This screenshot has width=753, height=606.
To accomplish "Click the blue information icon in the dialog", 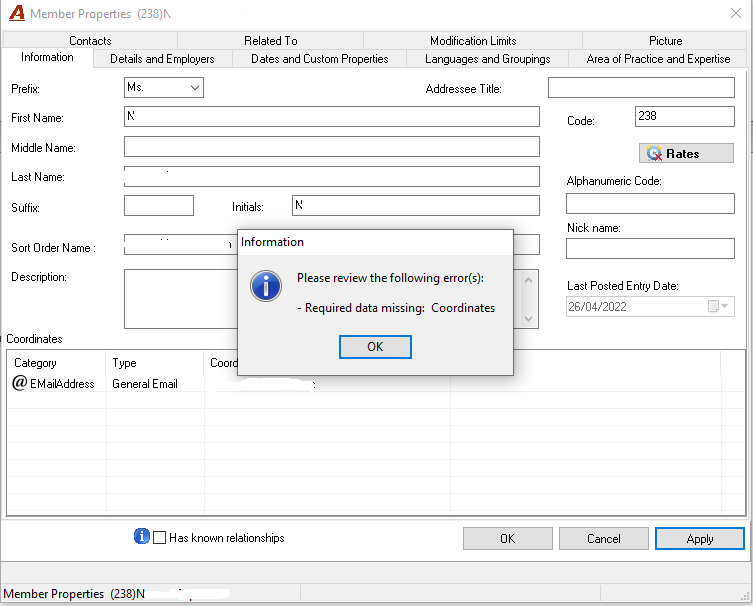I will click(266, 286).
